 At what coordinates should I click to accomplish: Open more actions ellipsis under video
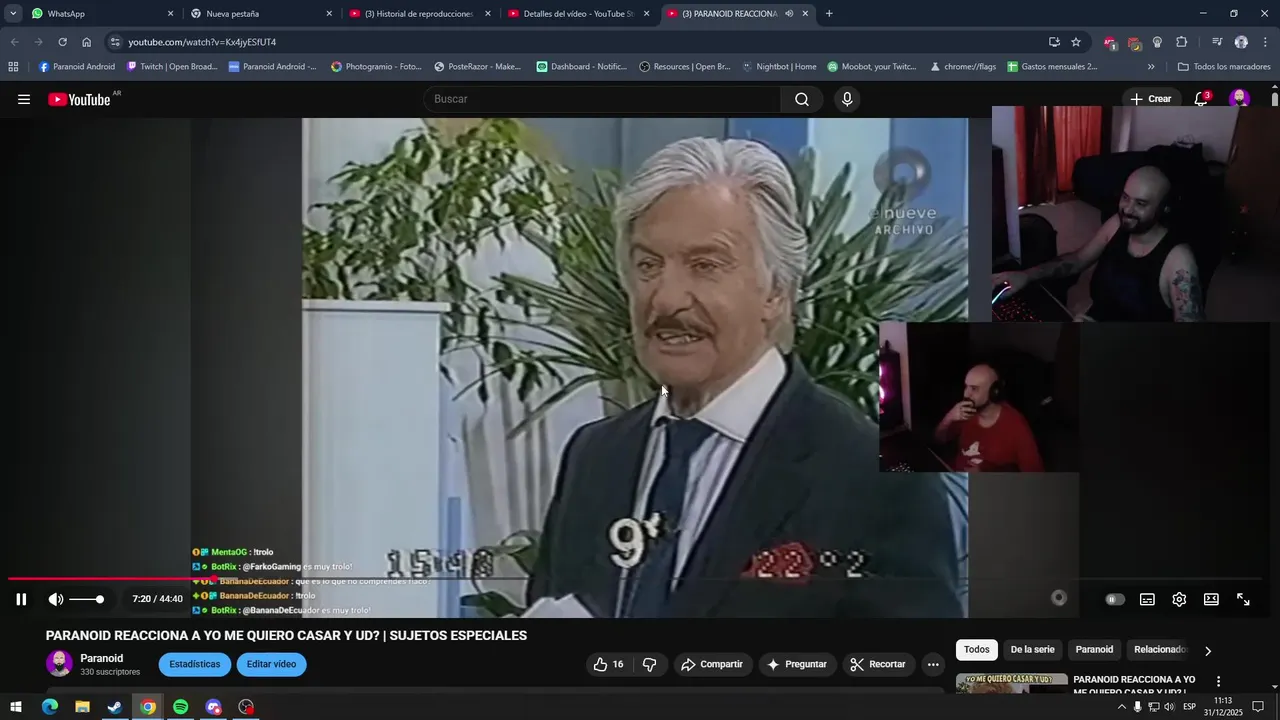933,664
